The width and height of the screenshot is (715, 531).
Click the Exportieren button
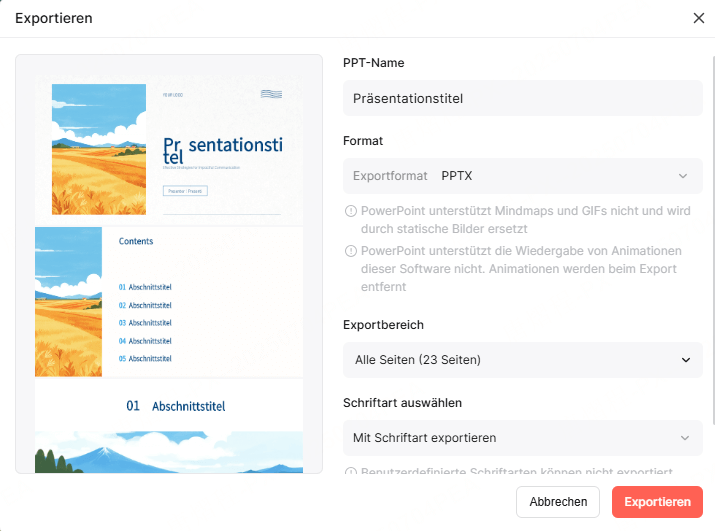click(657, 502)
